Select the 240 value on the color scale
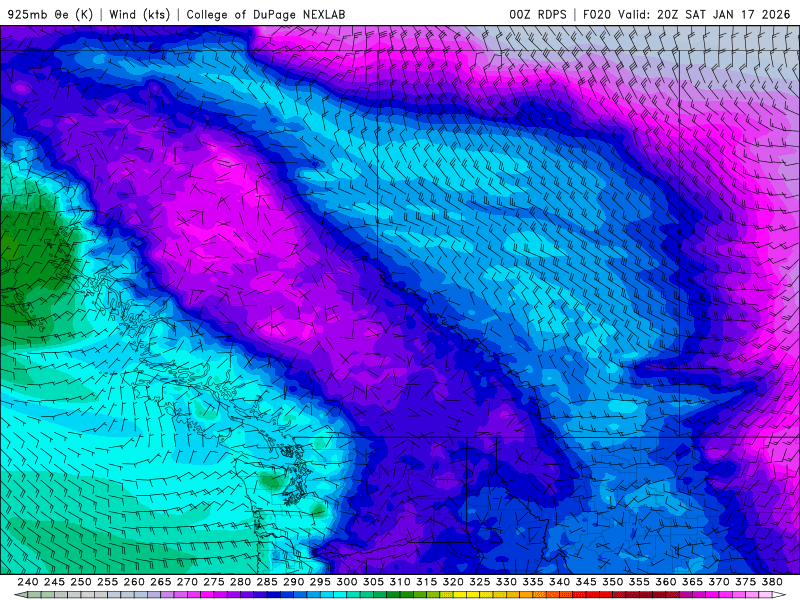Viewport: 800px width, 600px height. [x=28, y=582]
